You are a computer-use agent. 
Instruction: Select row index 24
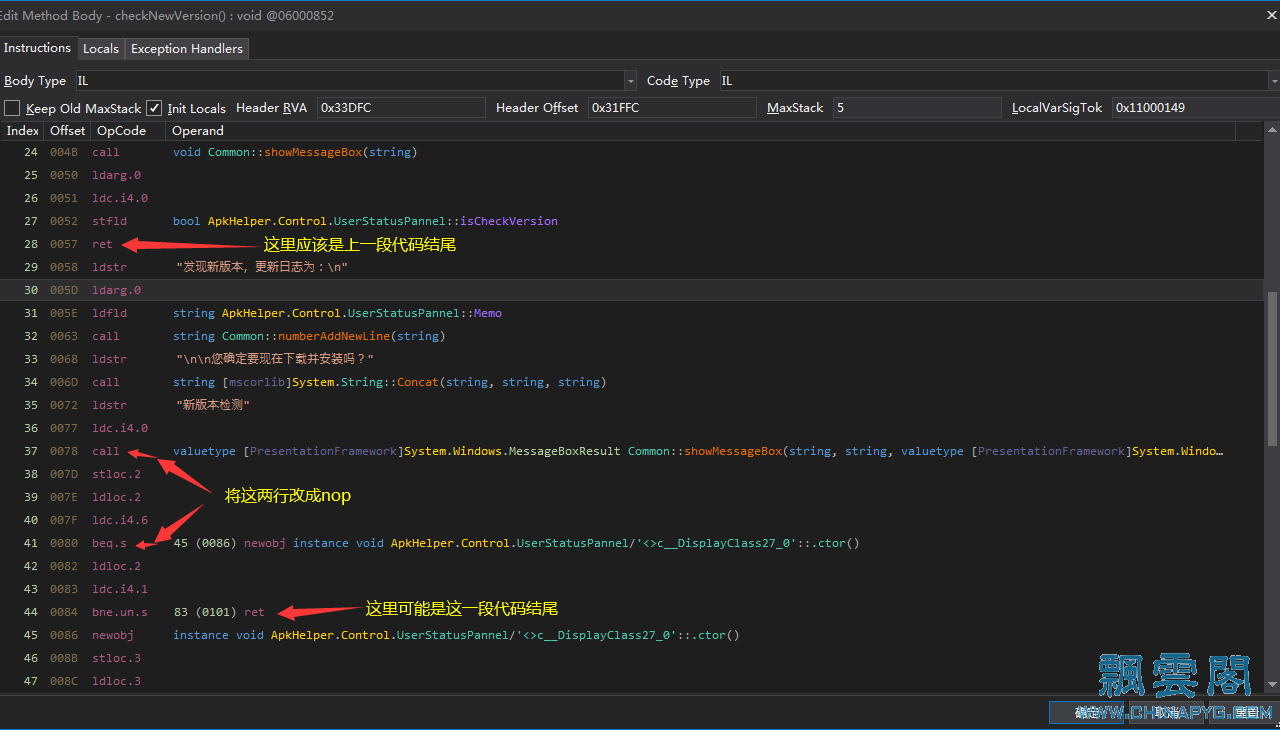pyautogui.click(x=30, y=152)
